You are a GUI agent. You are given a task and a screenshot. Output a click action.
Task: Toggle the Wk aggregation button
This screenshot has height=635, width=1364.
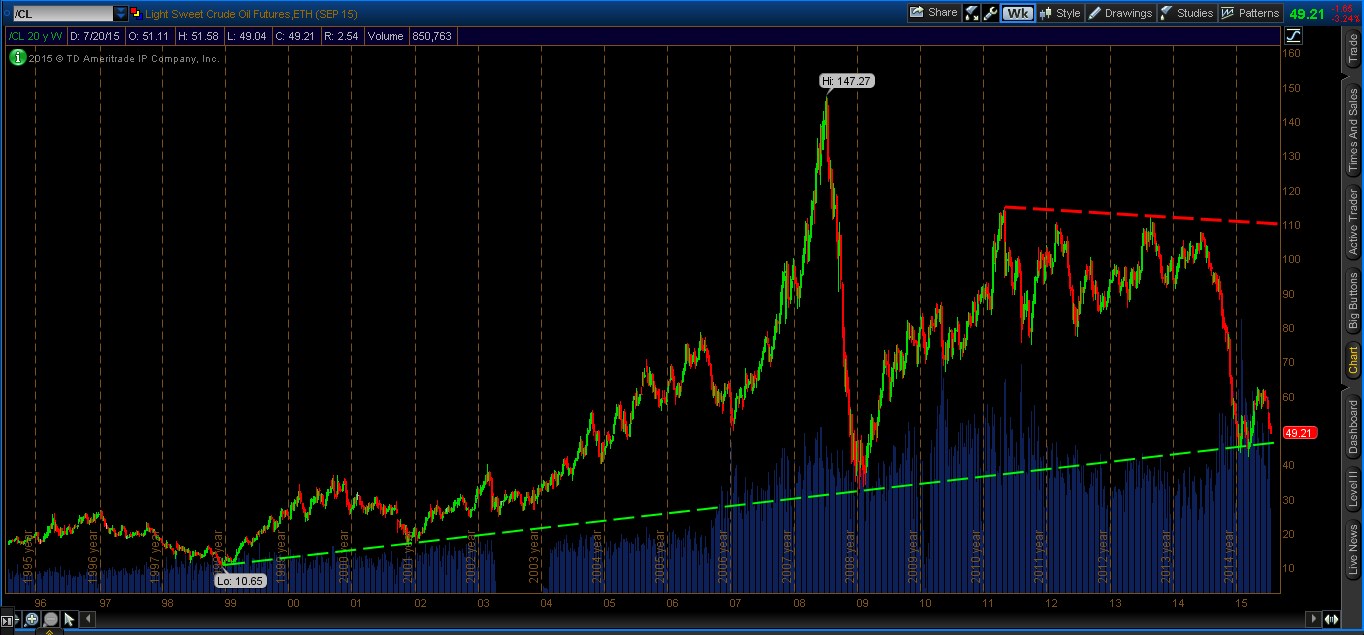(1016, 13)
